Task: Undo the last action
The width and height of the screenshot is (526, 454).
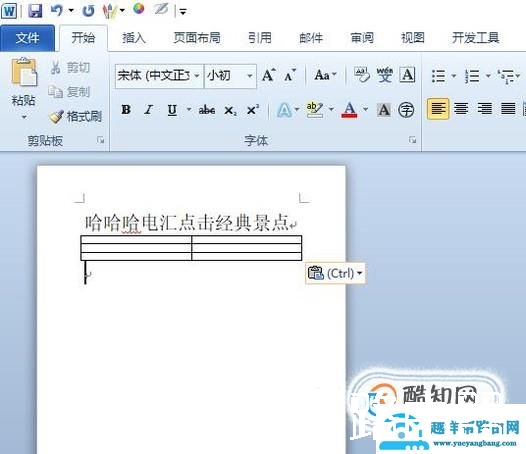Action: 56,10
